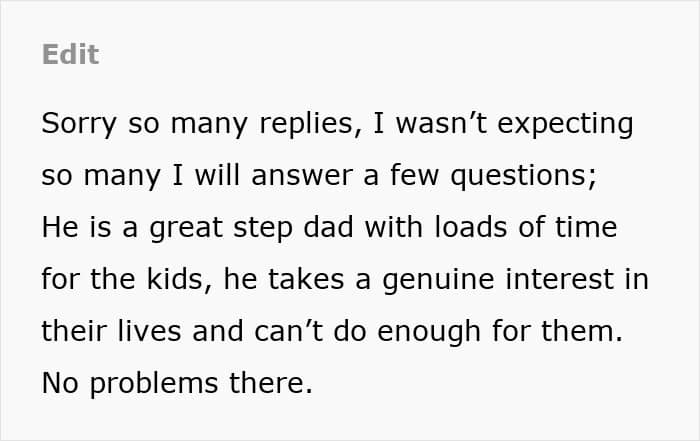The image size is (700, 441).
Task: Click the word "lives"
Action: coord(149,331)
